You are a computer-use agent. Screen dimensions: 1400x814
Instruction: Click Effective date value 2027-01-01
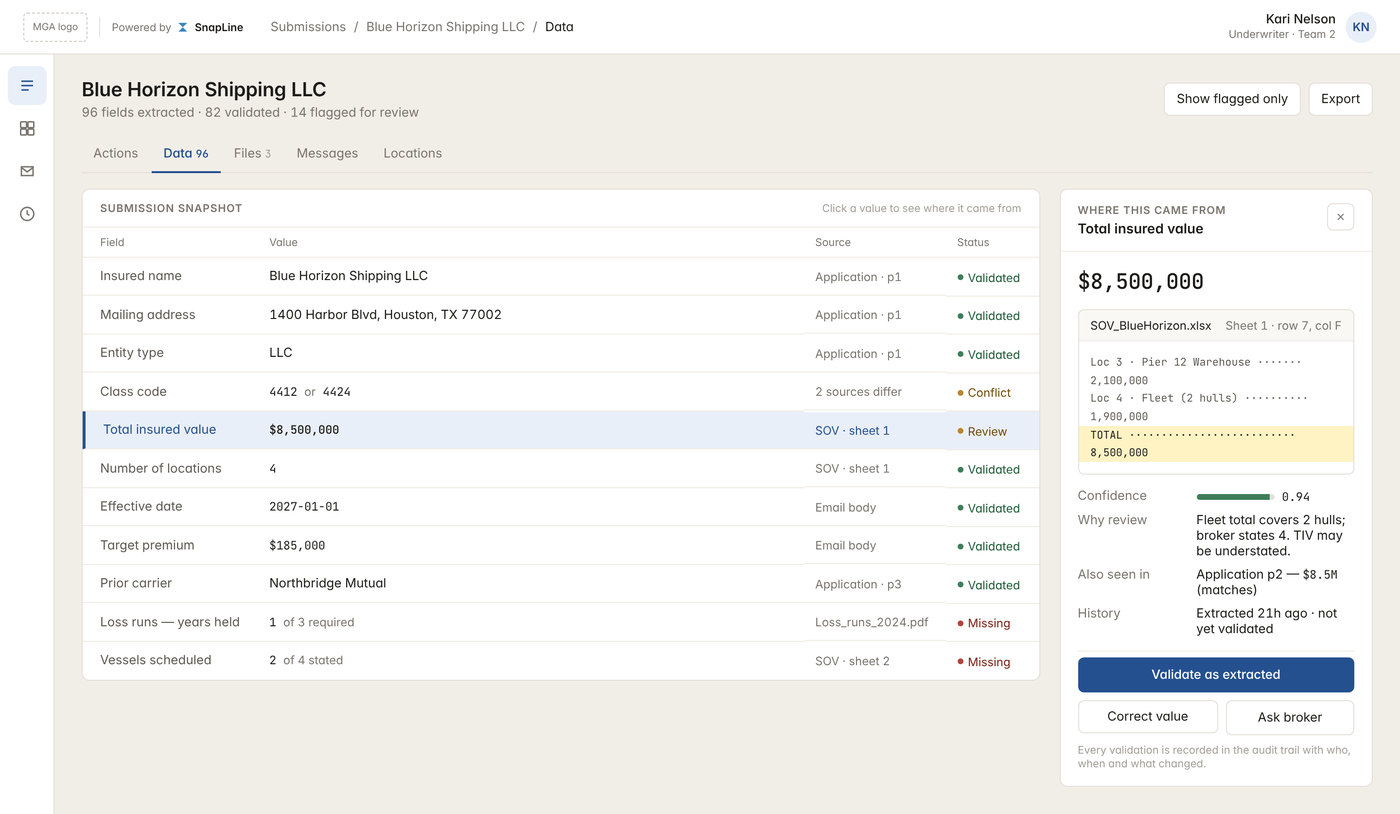304,507
